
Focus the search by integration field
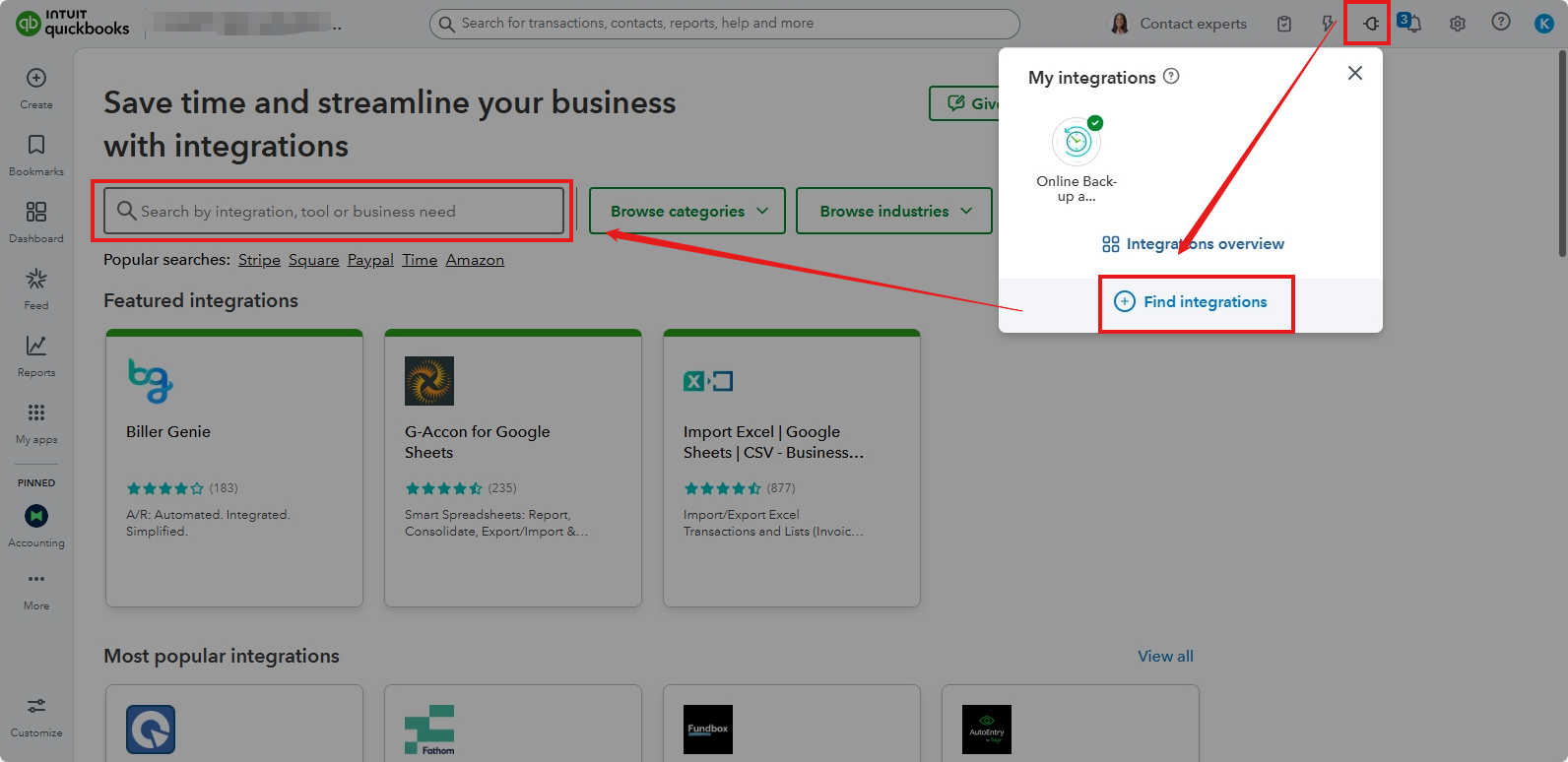[x=334, y=211]
